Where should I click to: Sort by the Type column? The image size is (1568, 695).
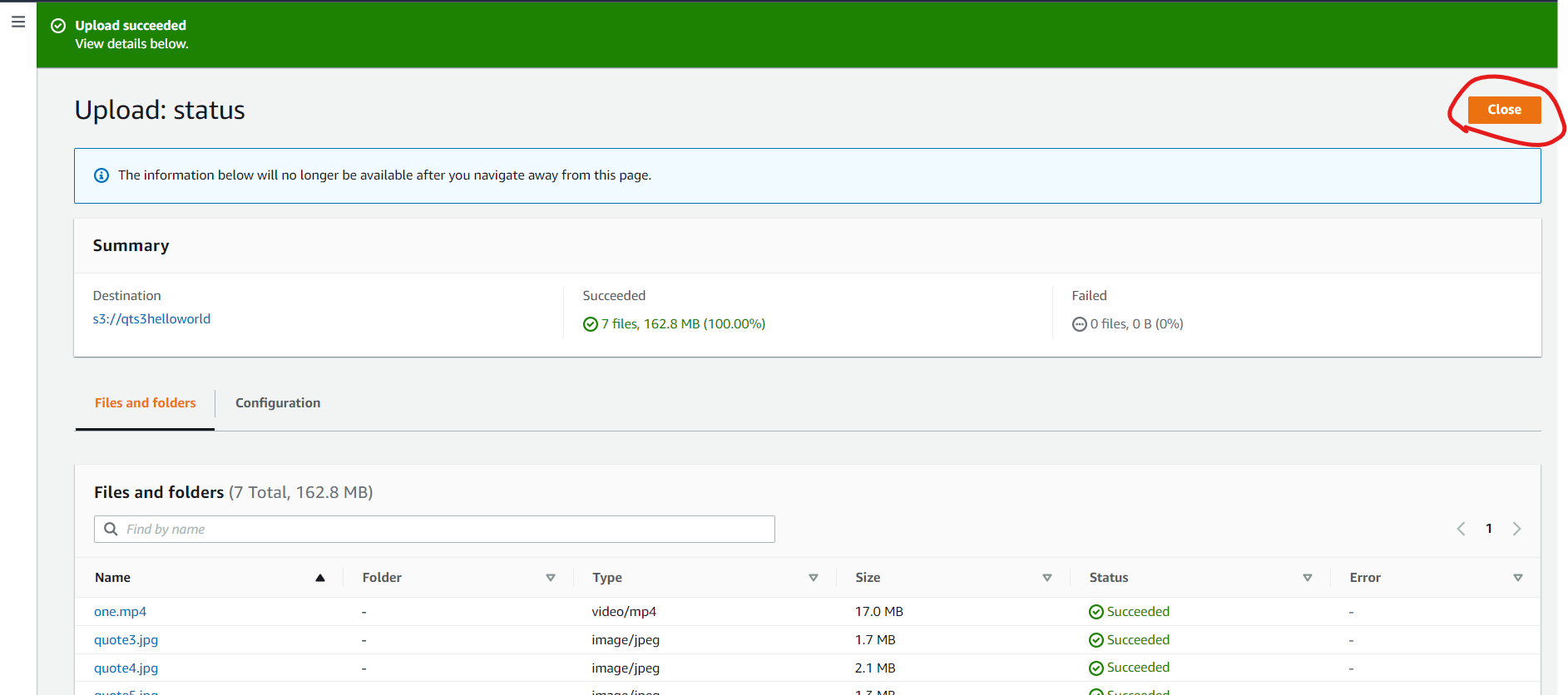click(x=814, y=578)
